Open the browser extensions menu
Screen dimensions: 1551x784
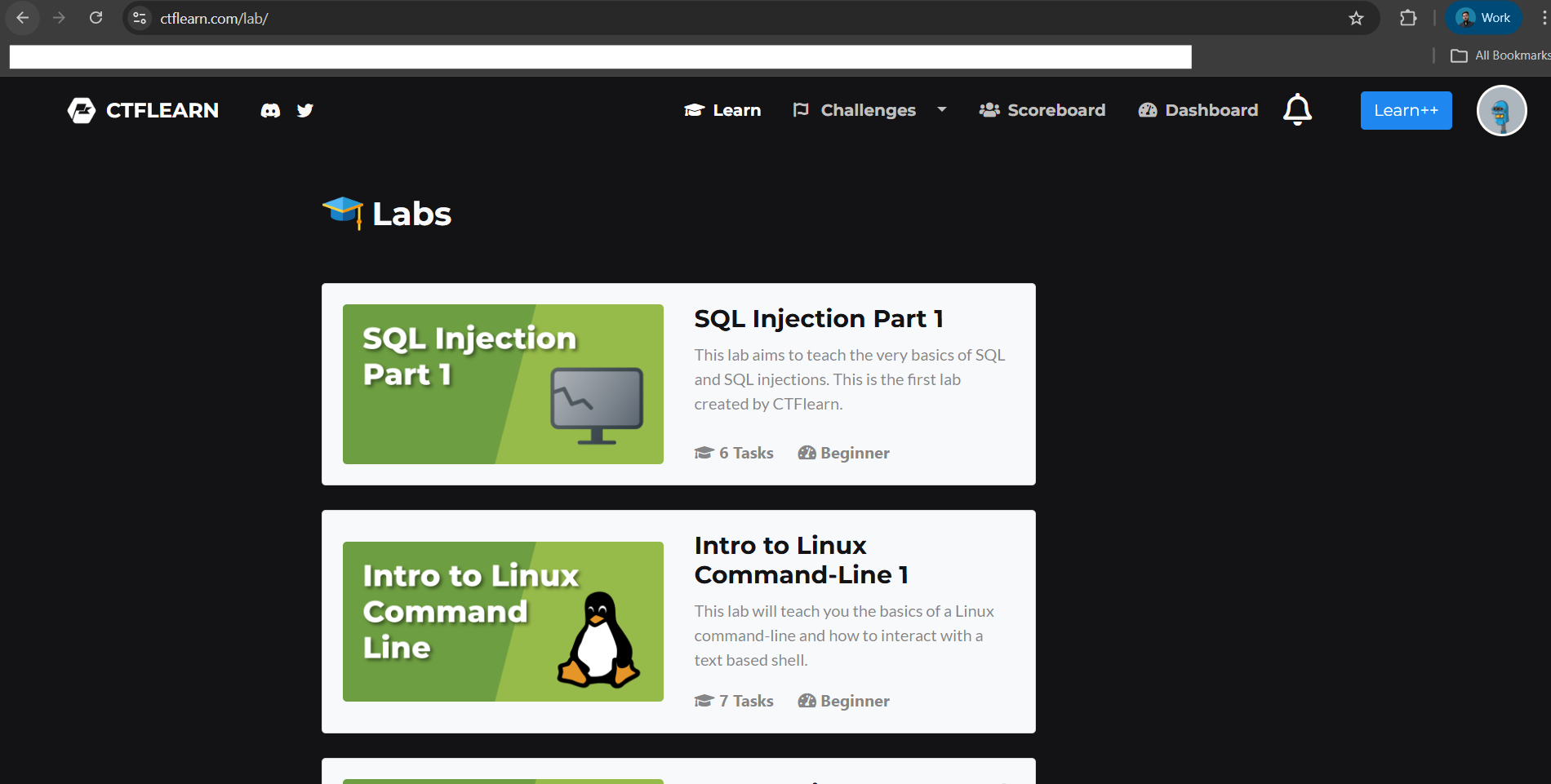click(1408, 18)
